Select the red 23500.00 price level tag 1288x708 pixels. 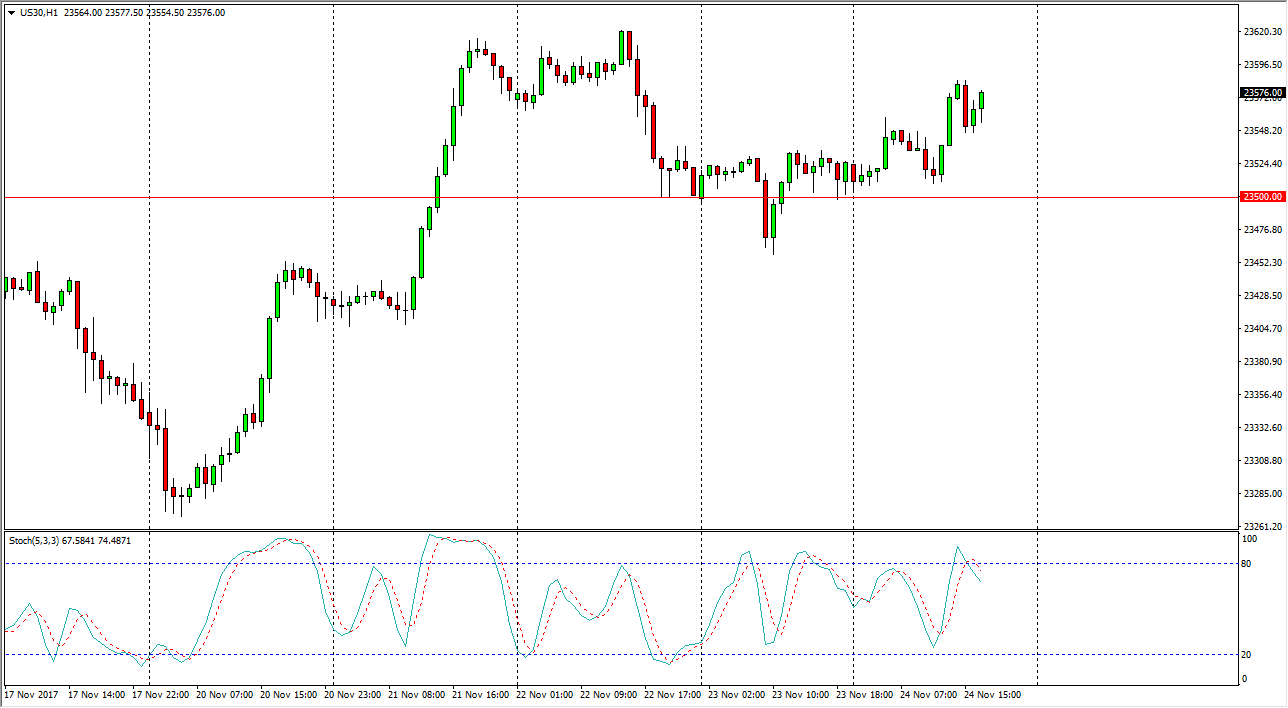[x=1263, y=197]
